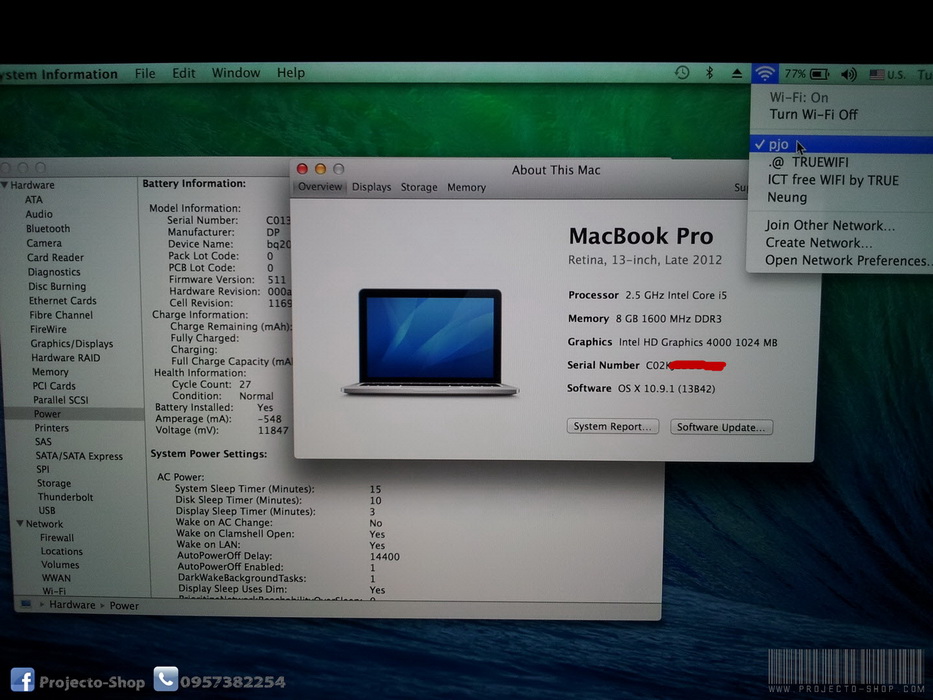
Task: Click Hardware in the bottom path bar
Action: coord(72,605)
